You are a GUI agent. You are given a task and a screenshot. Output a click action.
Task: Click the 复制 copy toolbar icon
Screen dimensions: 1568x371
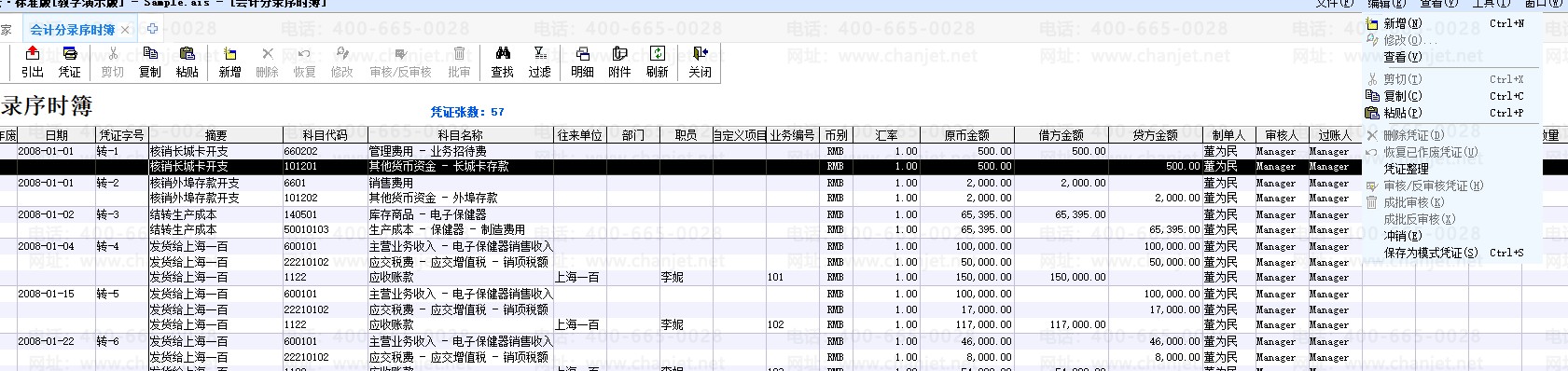click(149, 62)
